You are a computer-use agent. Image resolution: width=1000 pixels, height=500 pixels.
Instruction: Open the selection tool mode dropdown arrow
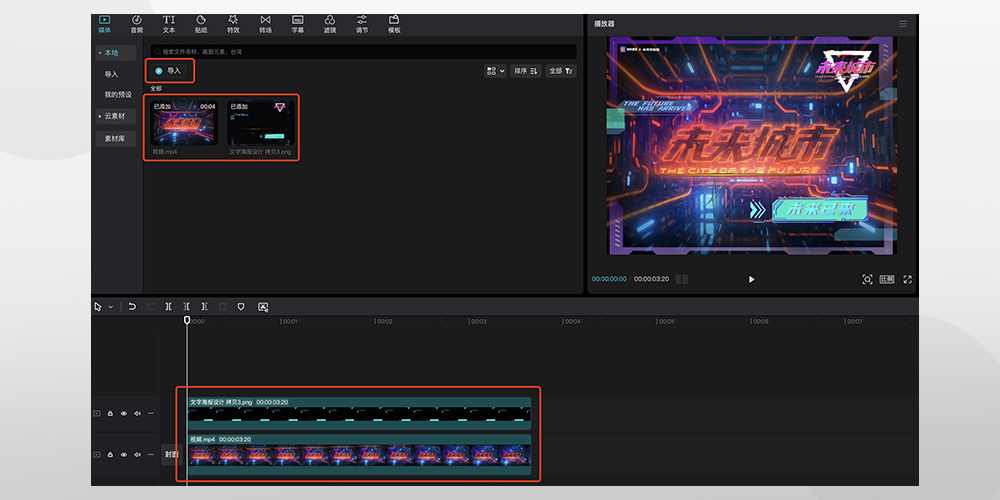[x=110, y=307]
